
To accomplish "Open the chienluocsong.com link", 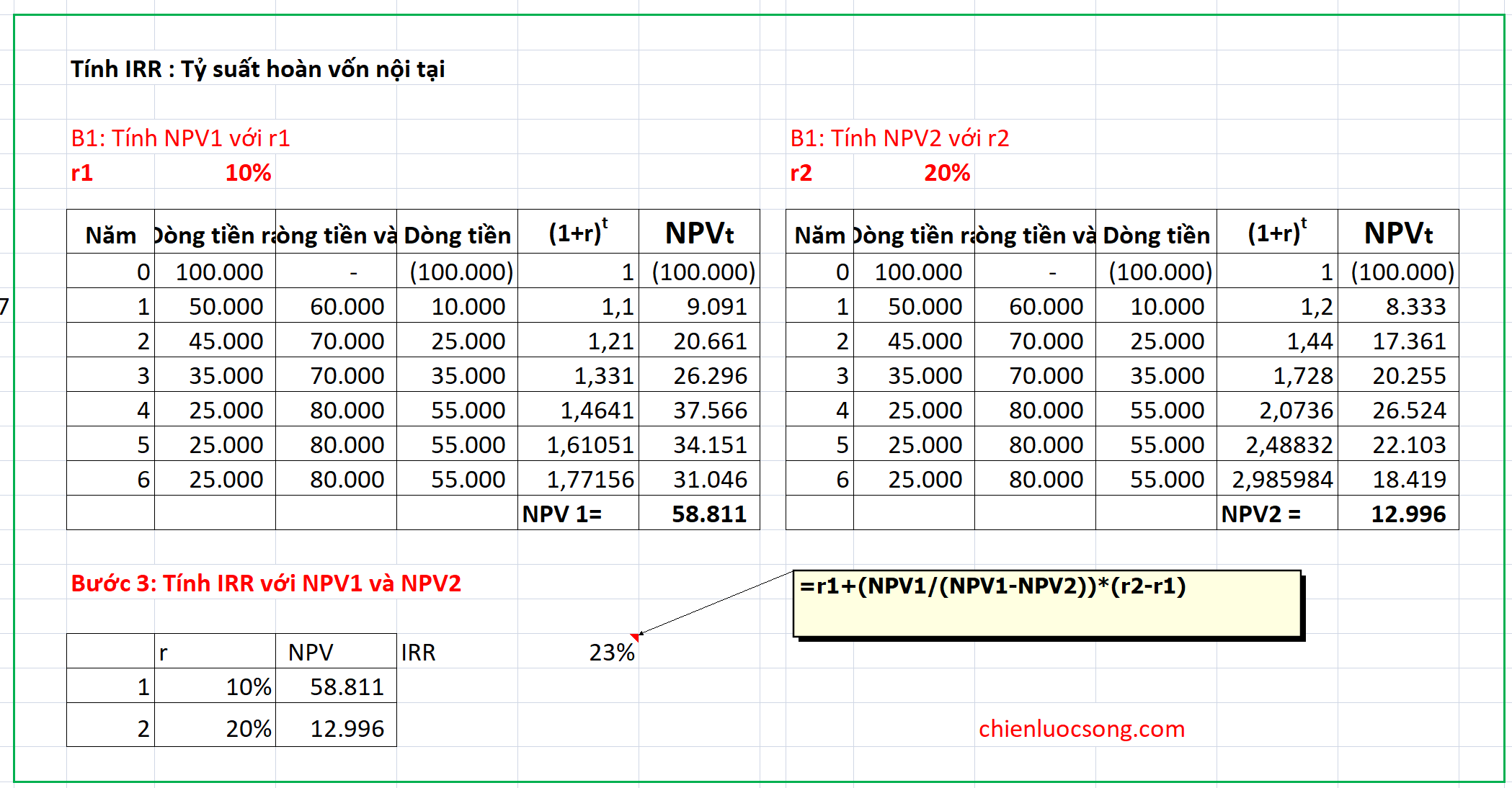I will point(1080,729).
